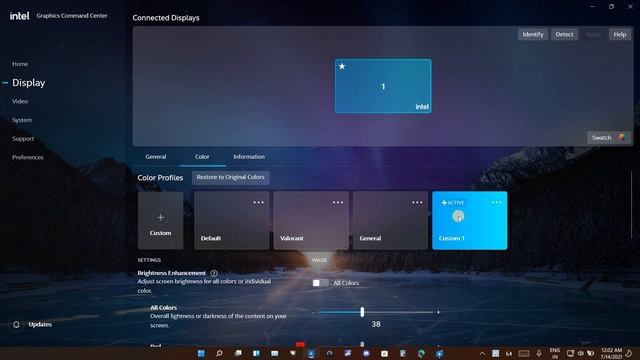Open the taskbar clock and date

611,353
